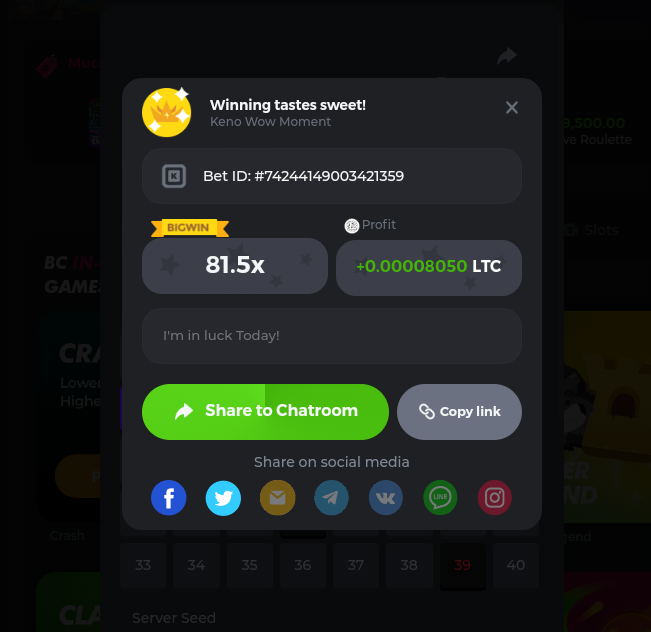Share win on Telegram

point(331,497)
